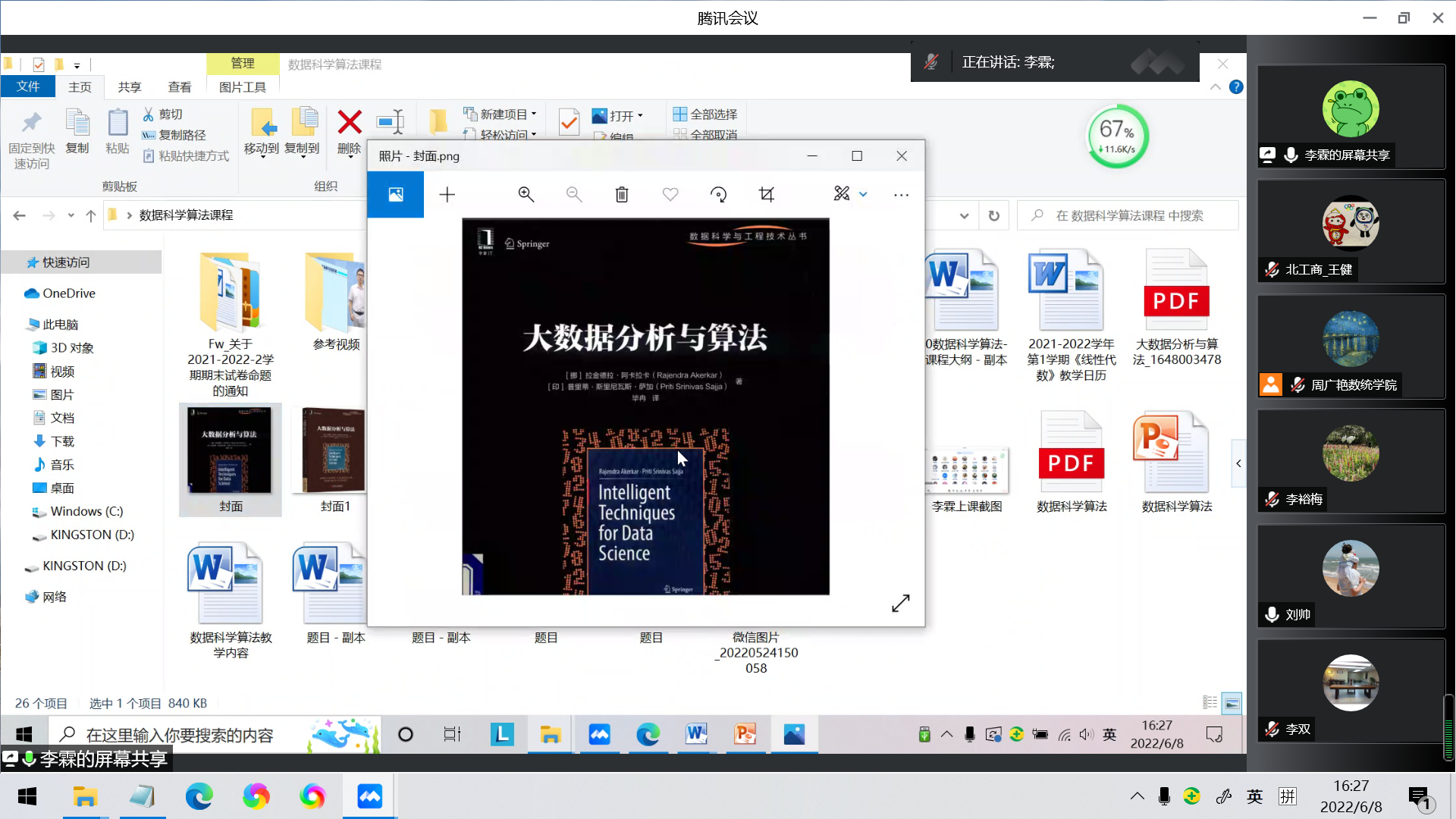Delete the photo using the trash icon
The height and width of the screenshot is (819, 1456).
(622, 195)
